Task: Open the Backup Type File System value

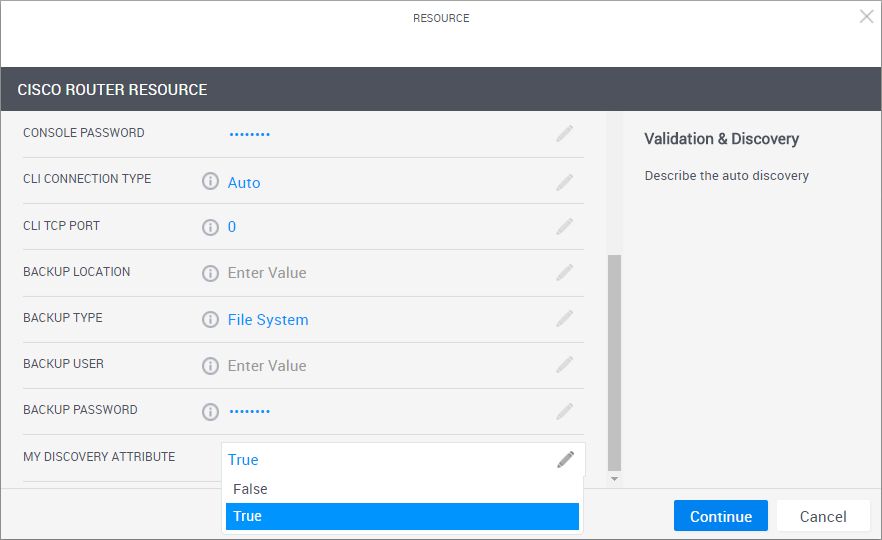Action: pyautogui.click(x=268, y=320)
